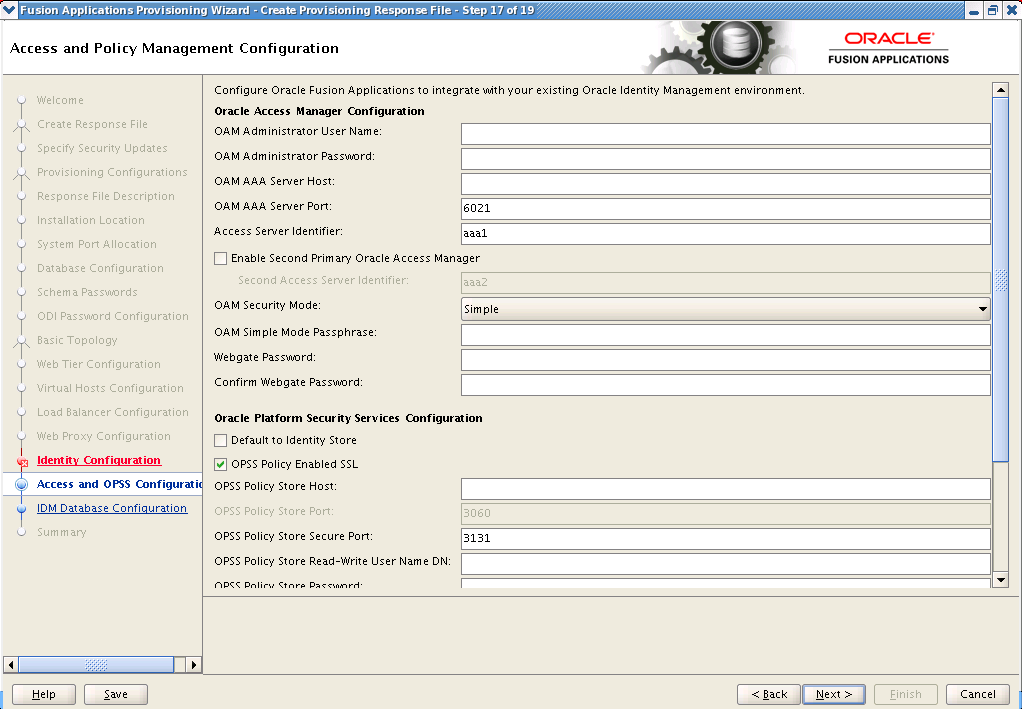Click the OAM Security Mode label

[267, 306]
